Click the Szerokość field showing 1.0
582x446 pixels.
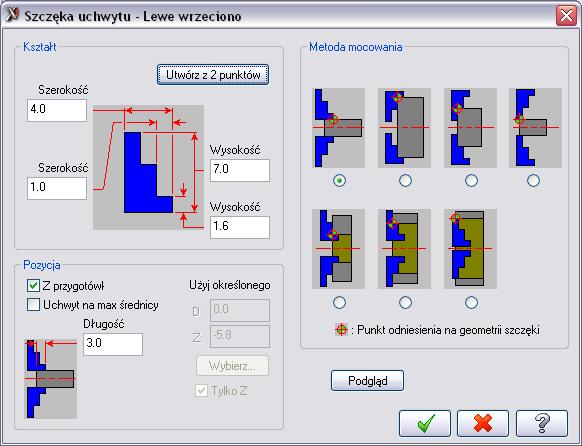tap(57, 188)
